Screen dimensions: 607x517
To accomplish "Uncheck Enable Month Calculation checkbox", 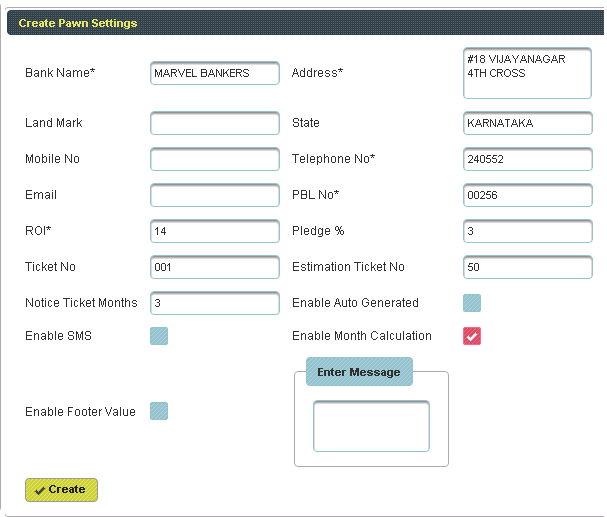I will click(472, 336).
